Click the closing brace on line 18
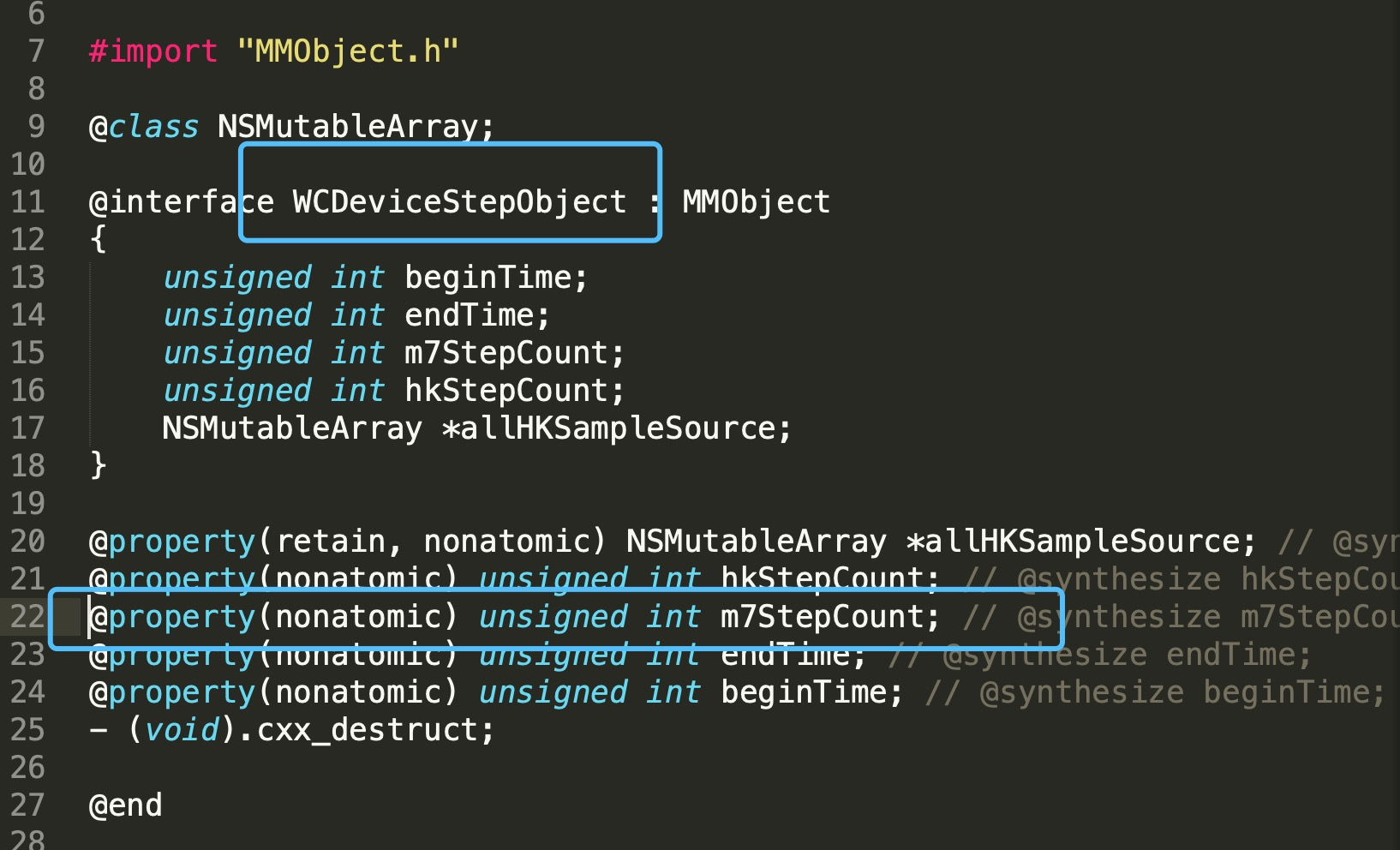1400x850 pixels. [98, 466]
